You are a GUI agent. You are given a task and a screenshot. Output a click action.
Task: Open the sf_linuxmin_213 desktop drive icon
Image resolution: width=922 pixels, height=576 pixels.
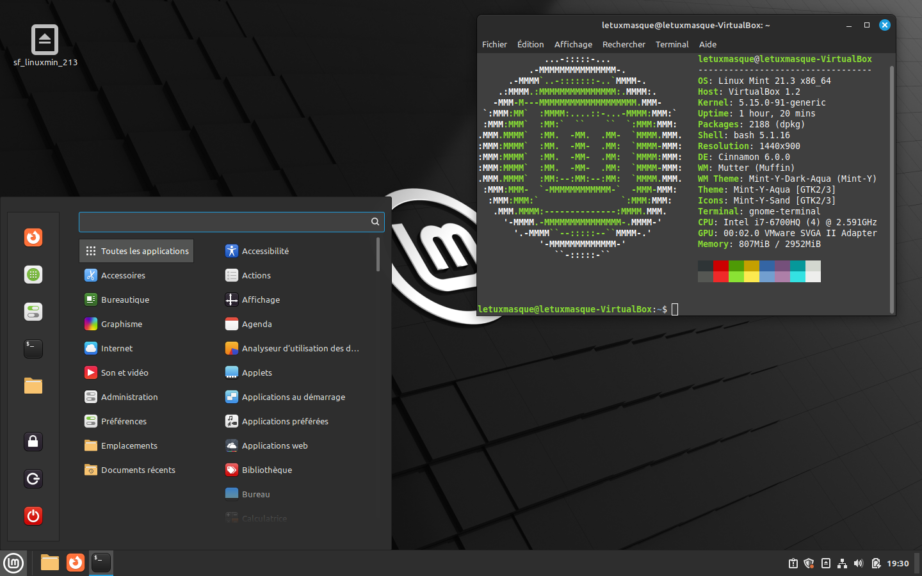pos(45,40)
